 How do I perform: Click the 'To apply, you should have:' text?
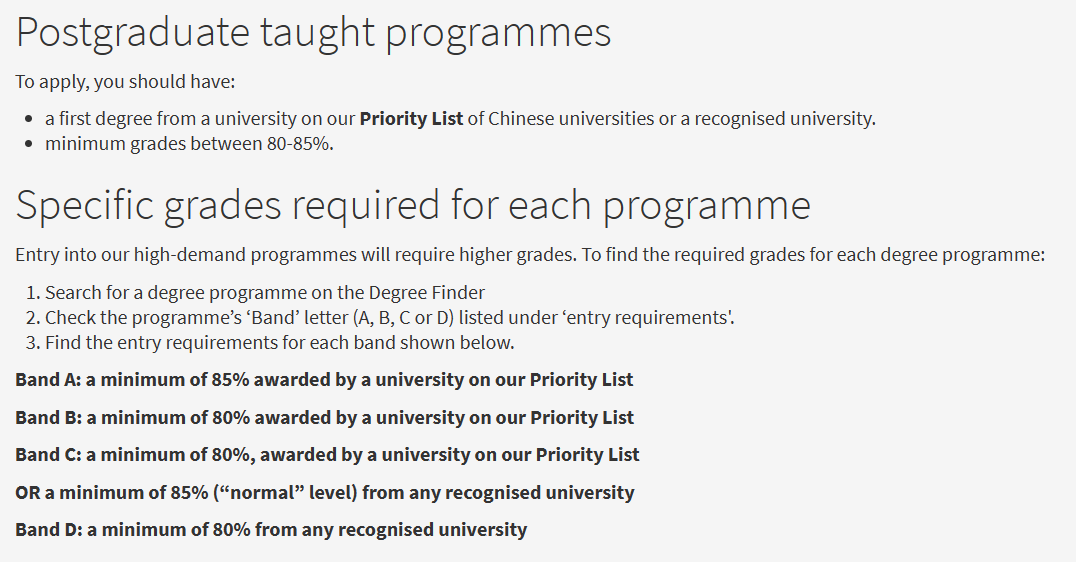pyautogui.click(x=125, y=81)
